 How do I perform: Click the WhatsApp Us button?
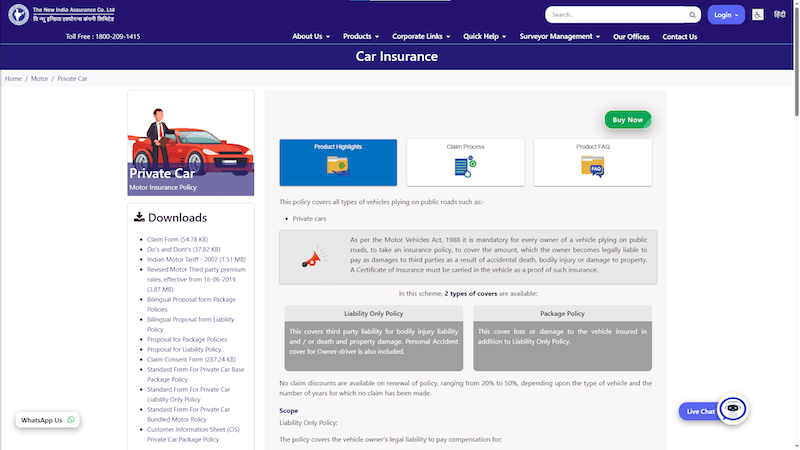pos(47,420)
